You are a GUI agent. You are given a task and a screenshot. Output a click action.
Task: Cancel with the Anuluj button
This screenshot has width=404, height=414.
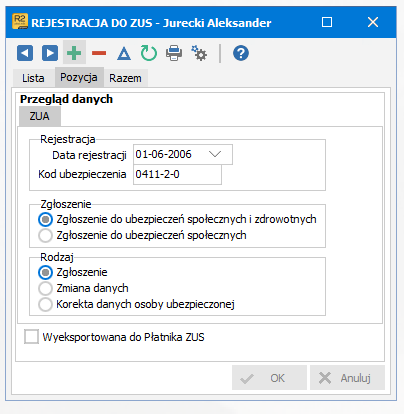(x=347, y=378)
